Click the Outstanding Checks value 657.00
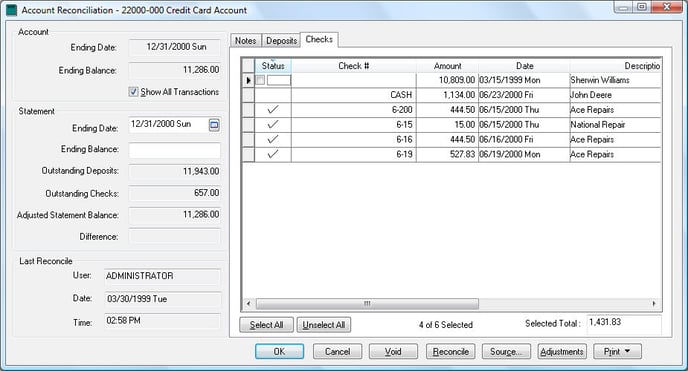The width and height of the screenshot is (688, 371). coord(175,193)
